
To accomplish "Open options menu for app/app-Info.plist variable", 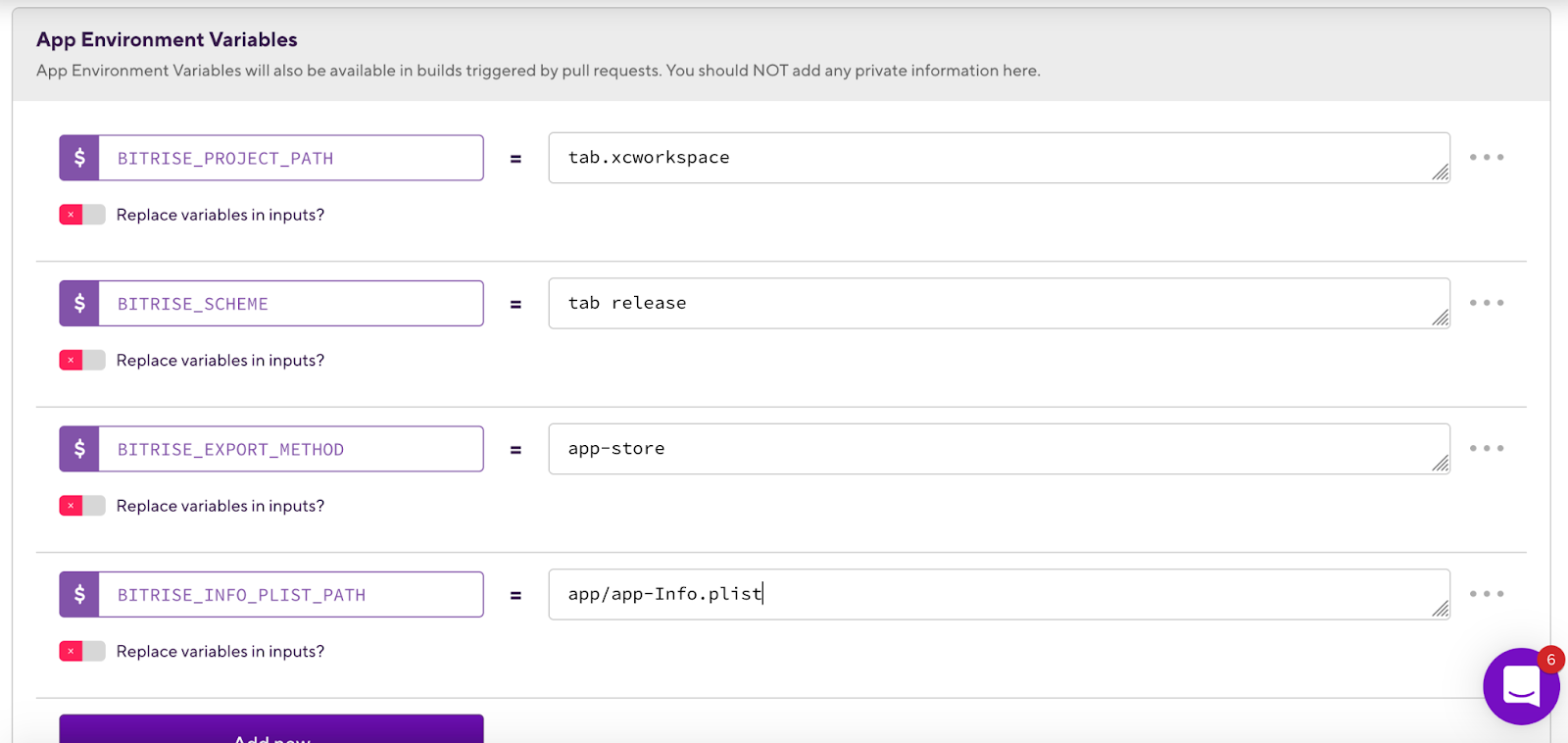I will (x=1487, y=594).
